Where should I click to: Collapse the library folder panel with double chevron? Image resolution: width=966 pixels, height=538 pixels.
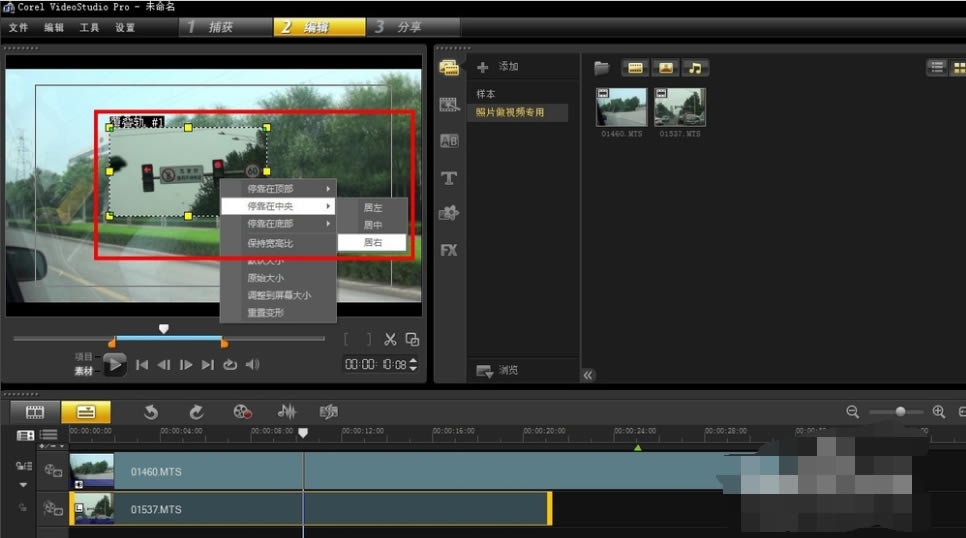pos(588,375)
